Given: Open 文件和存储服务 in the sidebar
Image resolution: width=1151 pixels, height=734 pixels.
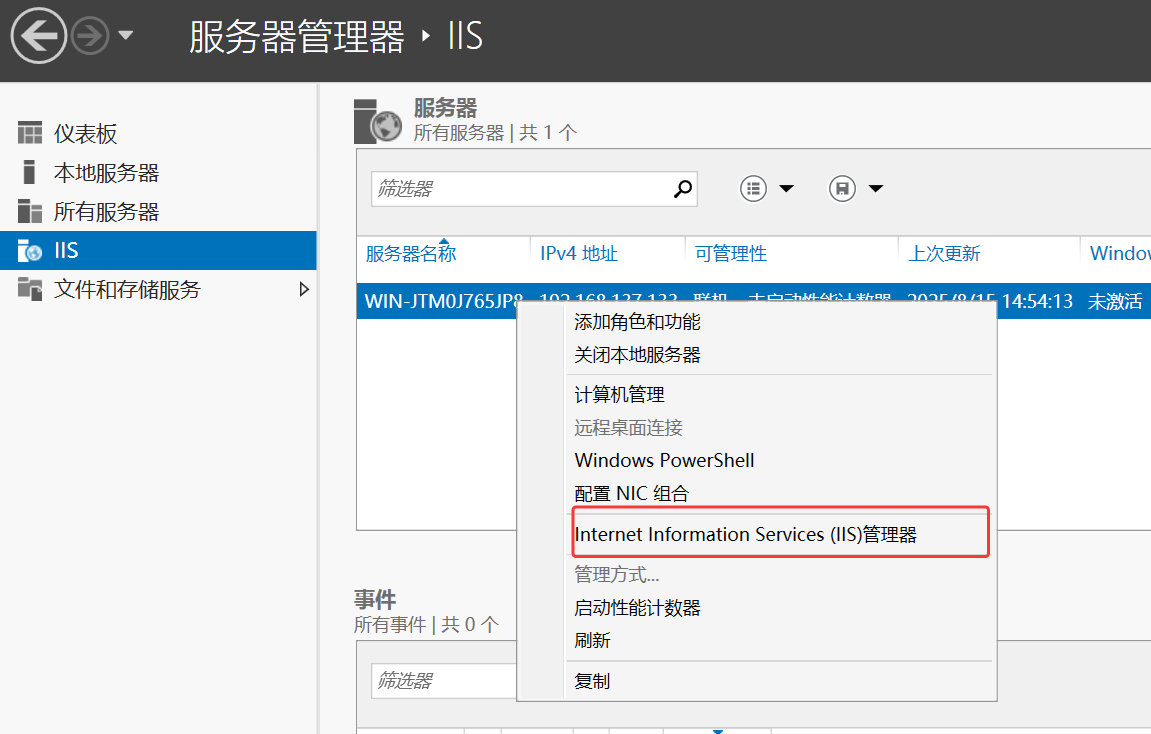Looking at the screenshot, I should click(x=127, y=289).
